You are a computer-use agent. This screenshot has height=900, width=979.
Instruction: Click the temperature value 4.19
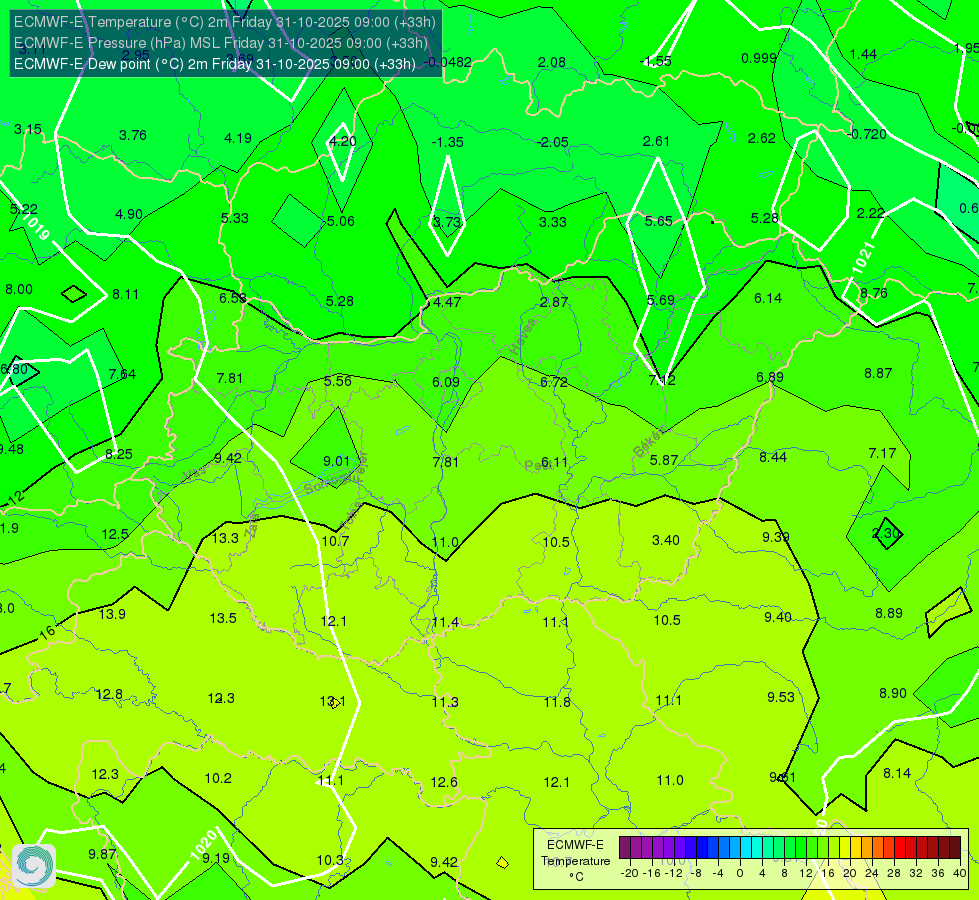tap(238, 138)
